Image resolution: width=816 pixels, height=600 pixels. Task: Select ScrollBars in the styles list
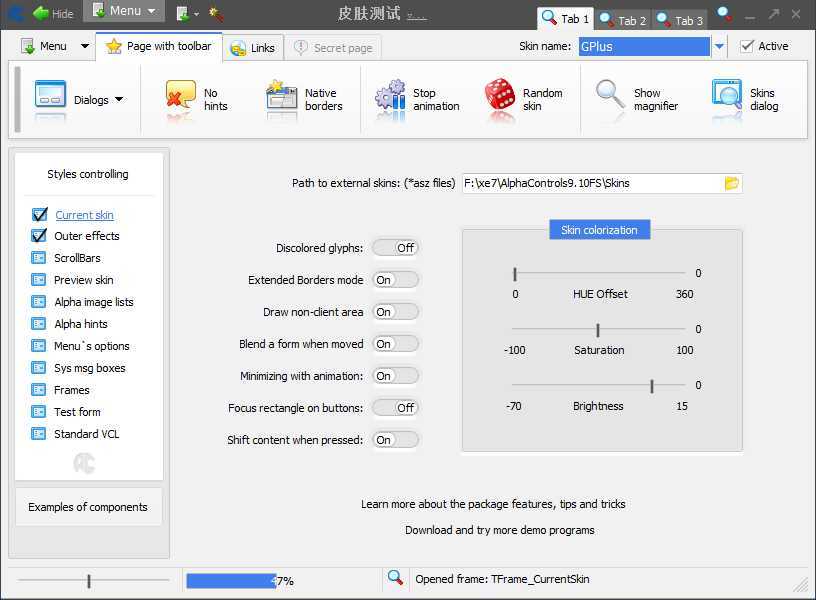pos(77,258)
